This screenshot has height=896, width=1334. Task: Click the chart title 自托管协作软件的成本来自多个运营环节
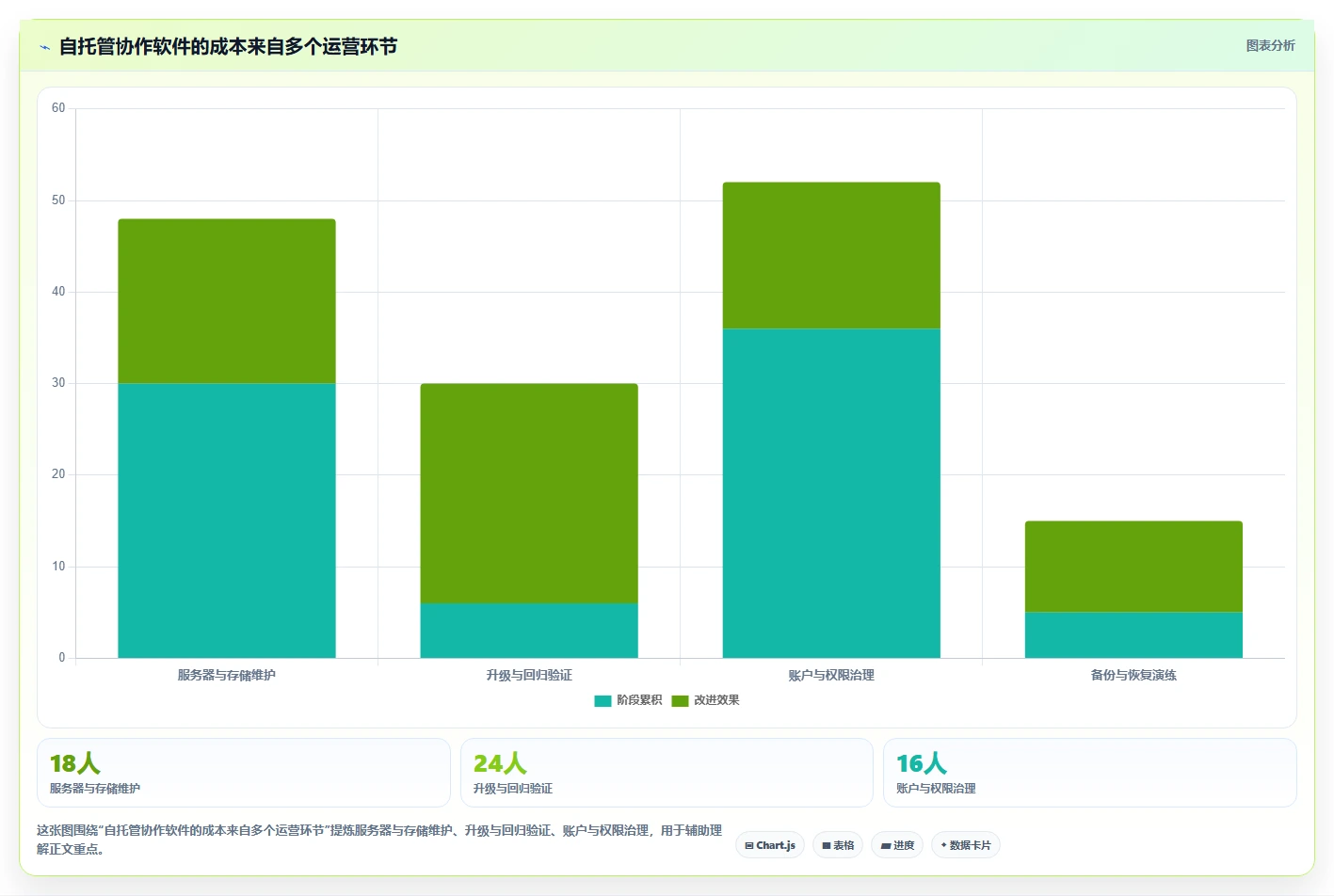(228, 47)
